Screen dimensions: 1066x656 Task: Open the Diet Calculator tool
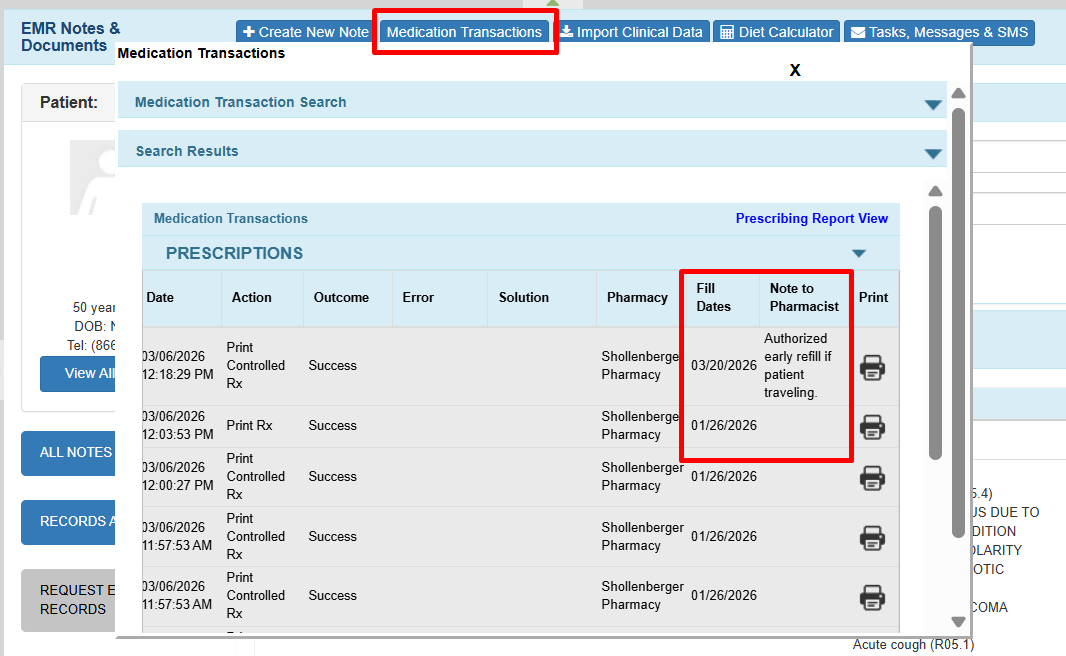[776, 32]
